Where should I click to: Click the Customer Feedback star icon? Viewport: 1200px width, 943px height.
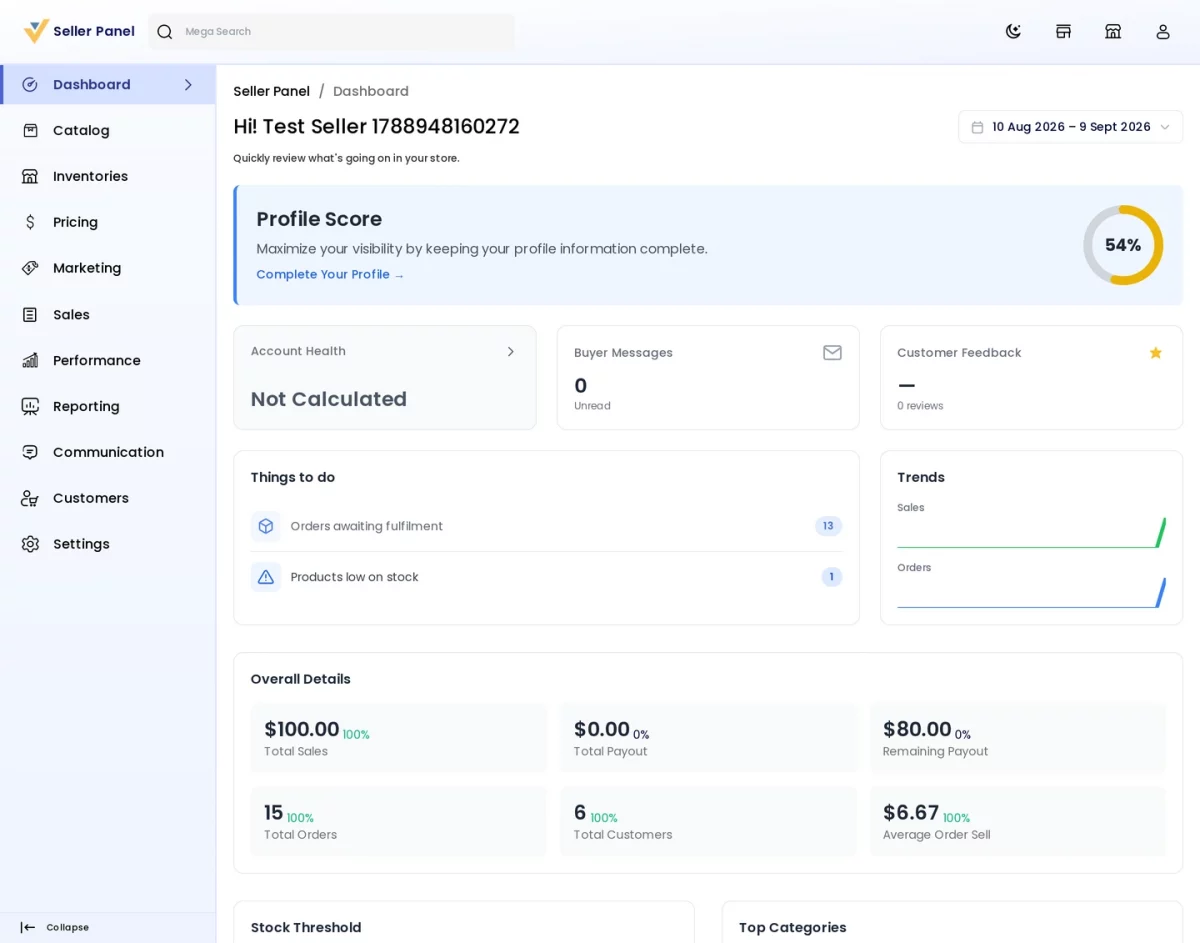tap(1156, 352)
